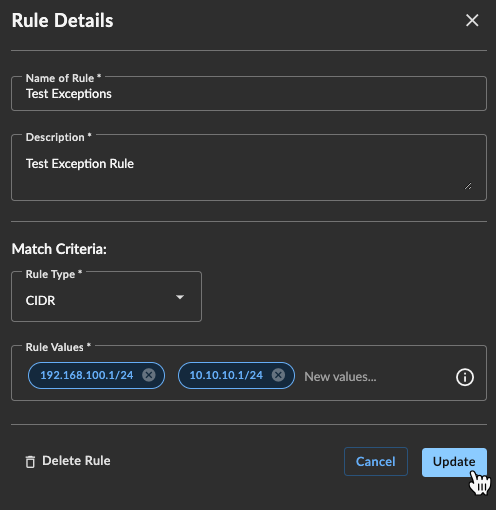Click the Name of Rule field

coord(249,94)
